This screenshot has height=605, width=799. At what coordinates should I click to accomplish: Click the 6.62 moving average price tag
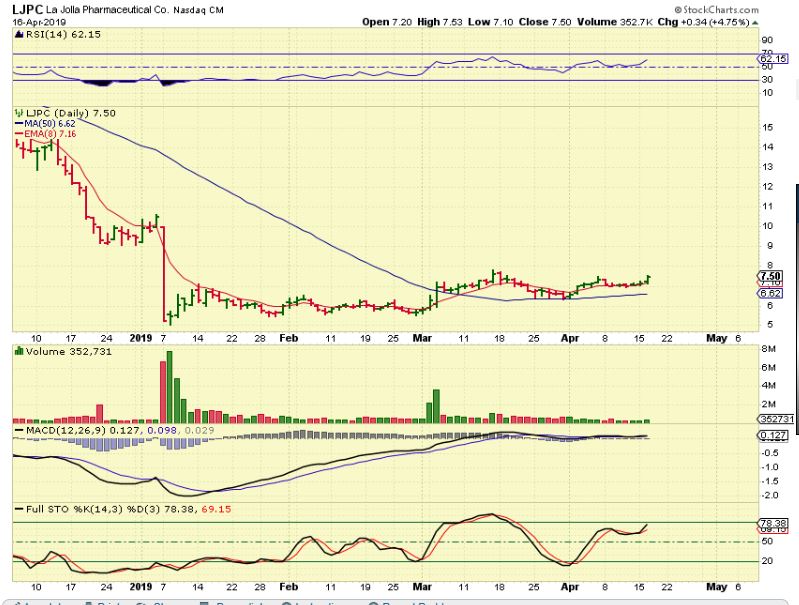pos(770,294)
